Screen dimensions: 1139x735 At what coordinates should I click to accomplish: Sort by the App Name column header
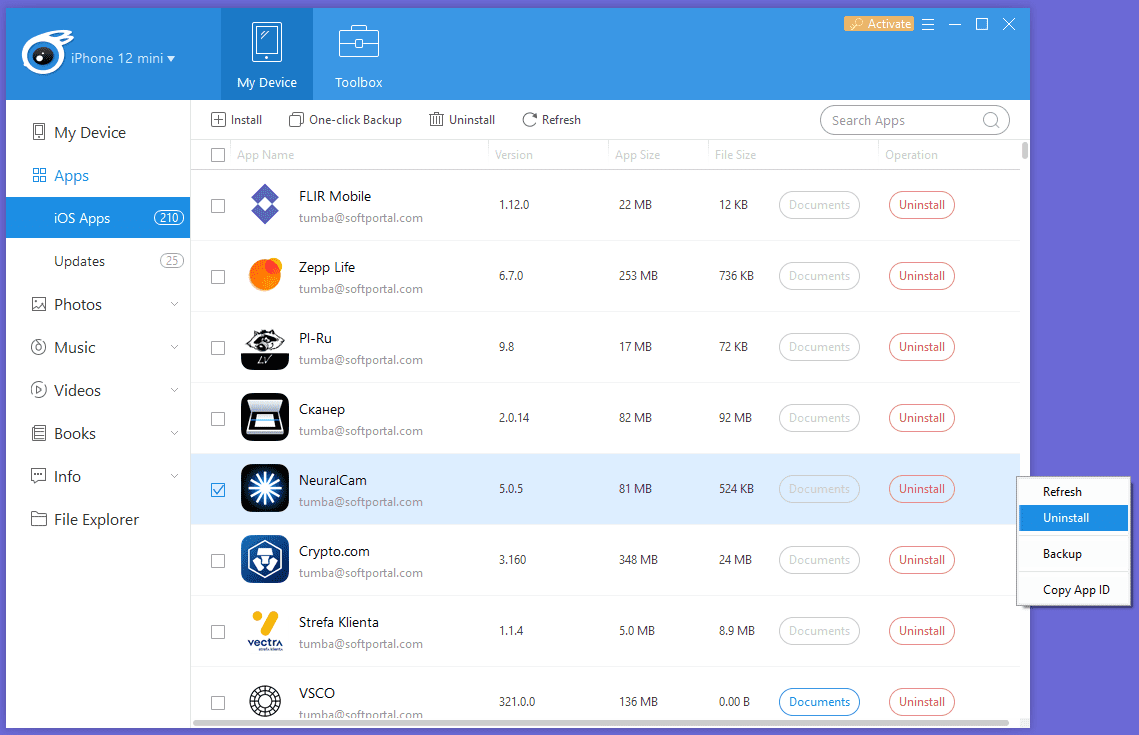click(265, 155)
